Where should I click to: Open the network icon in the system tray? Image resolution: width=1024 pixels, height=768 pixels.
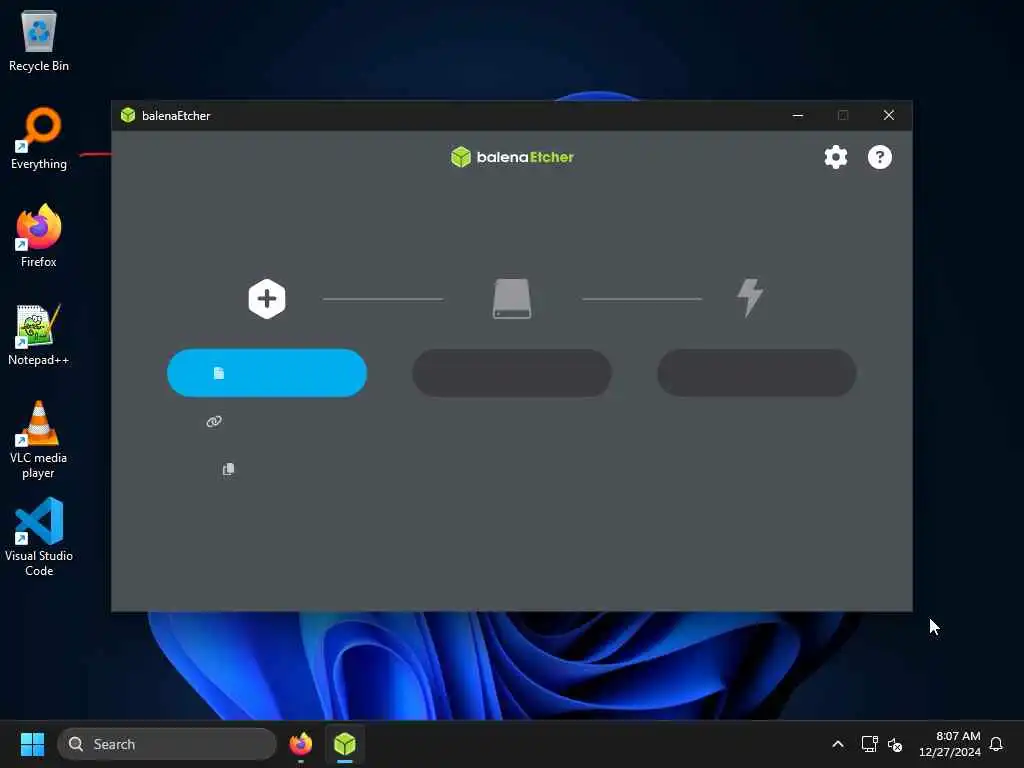coord(869,744)
